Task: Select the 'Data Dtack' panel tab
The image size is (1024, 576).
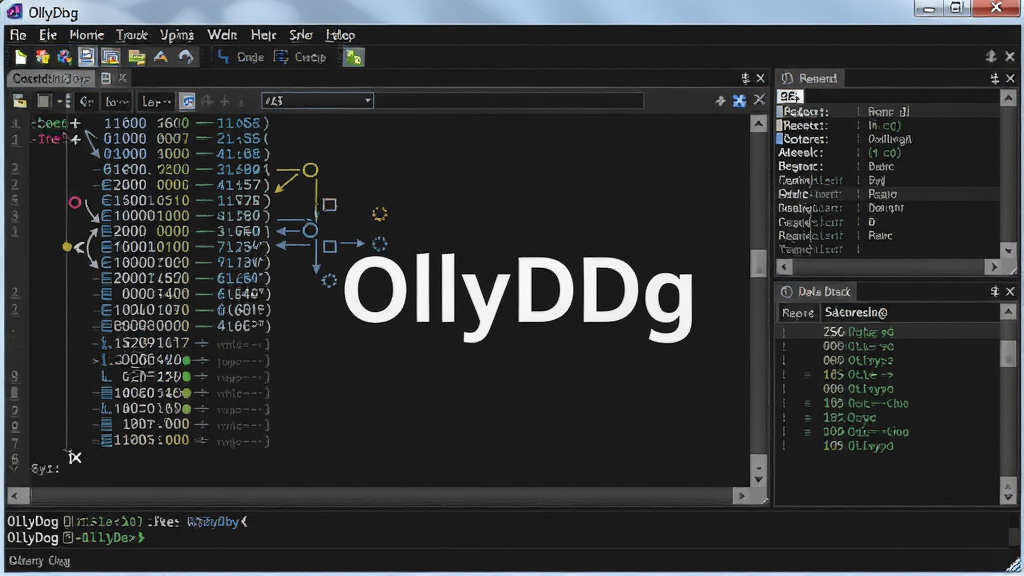Action: pos(816,291)
